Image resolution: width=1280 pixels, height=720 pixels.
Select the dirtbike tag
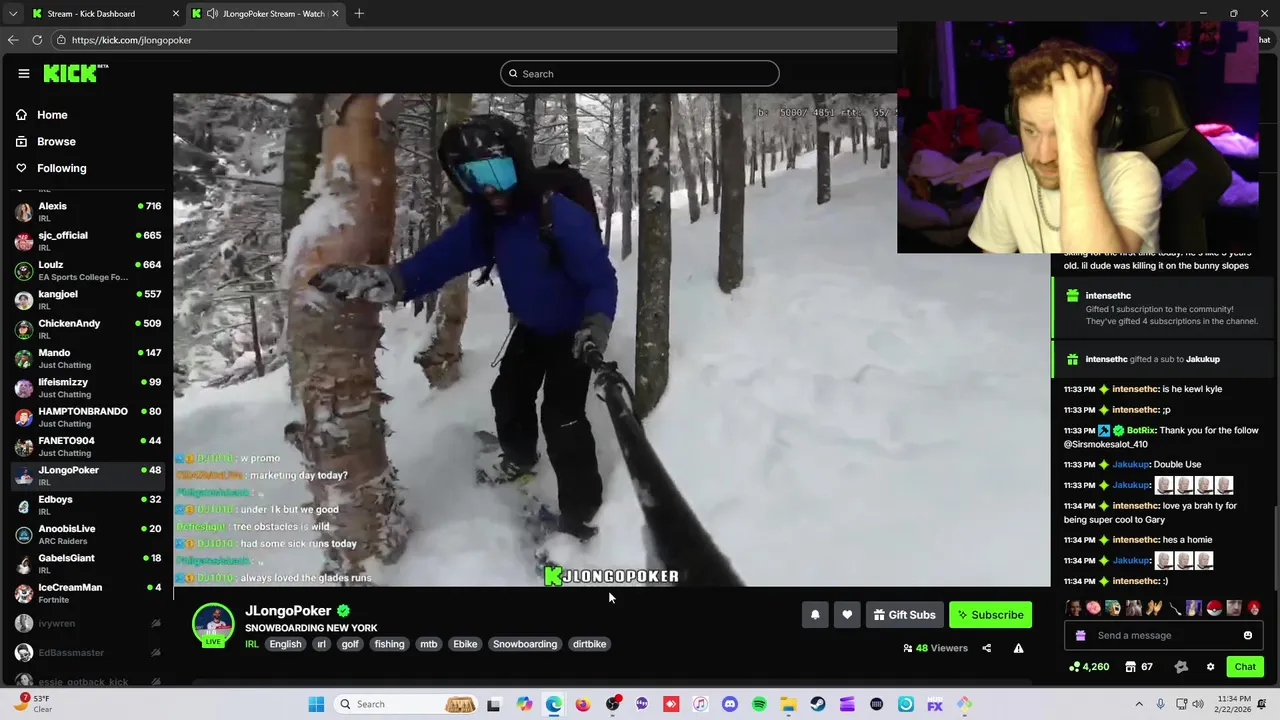coord(589,644)
